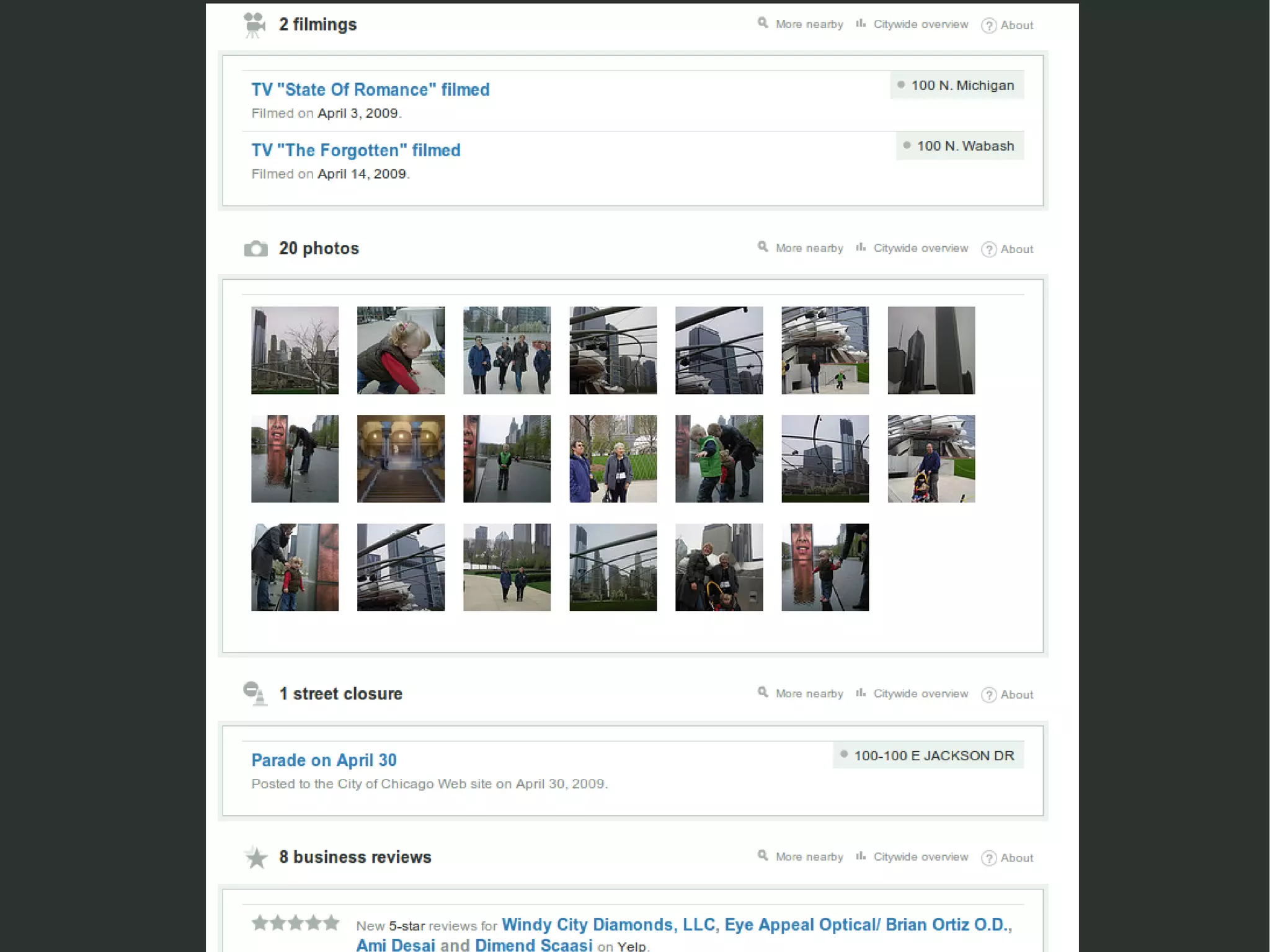This screenshot has width=1270, height=952.
Task: Click question mark About icon in business reviews
Action: pyautogui.click(x=989, y=858)
